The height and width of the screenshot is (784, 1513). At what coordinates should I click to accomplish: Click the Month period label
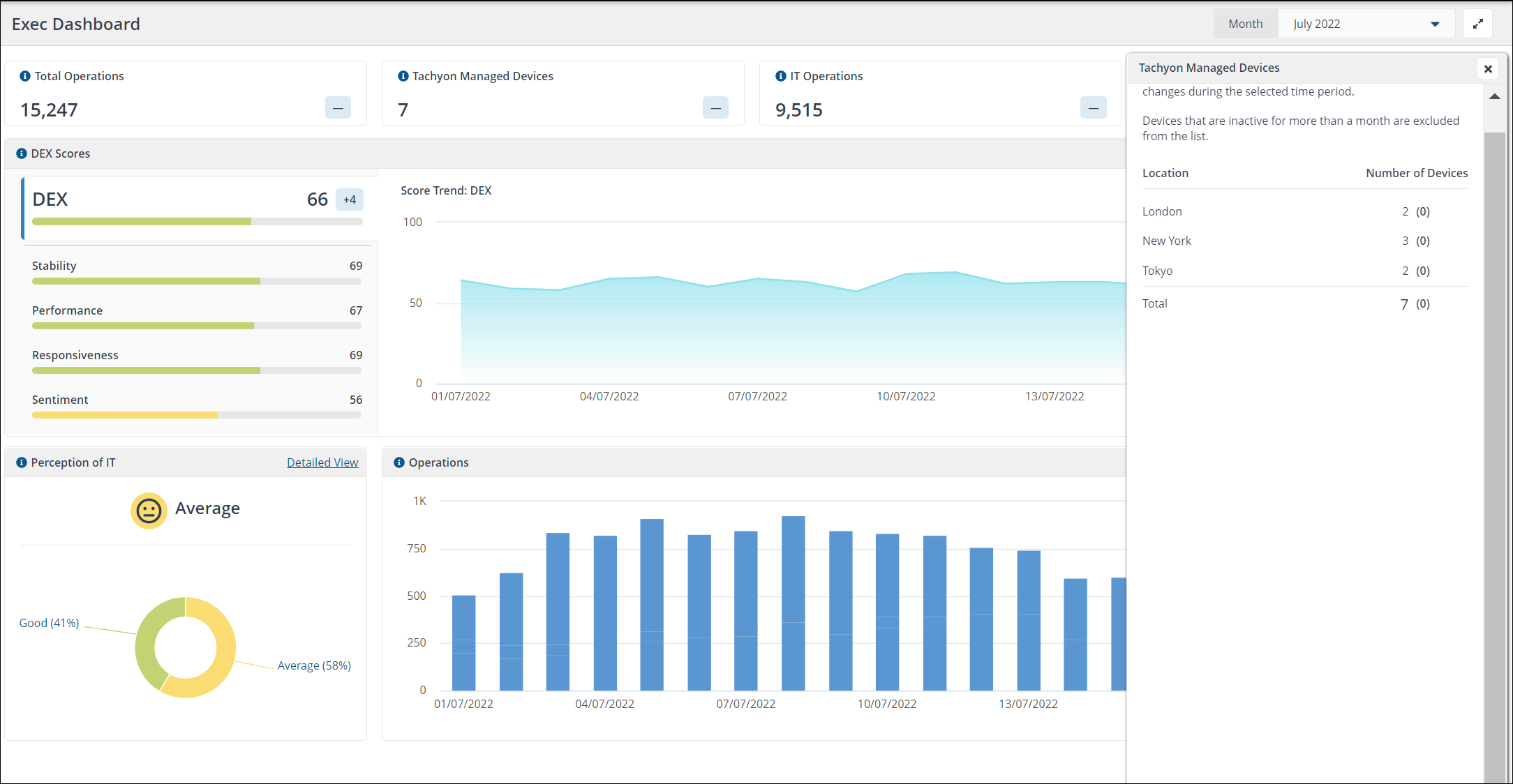pos(1246,24)
